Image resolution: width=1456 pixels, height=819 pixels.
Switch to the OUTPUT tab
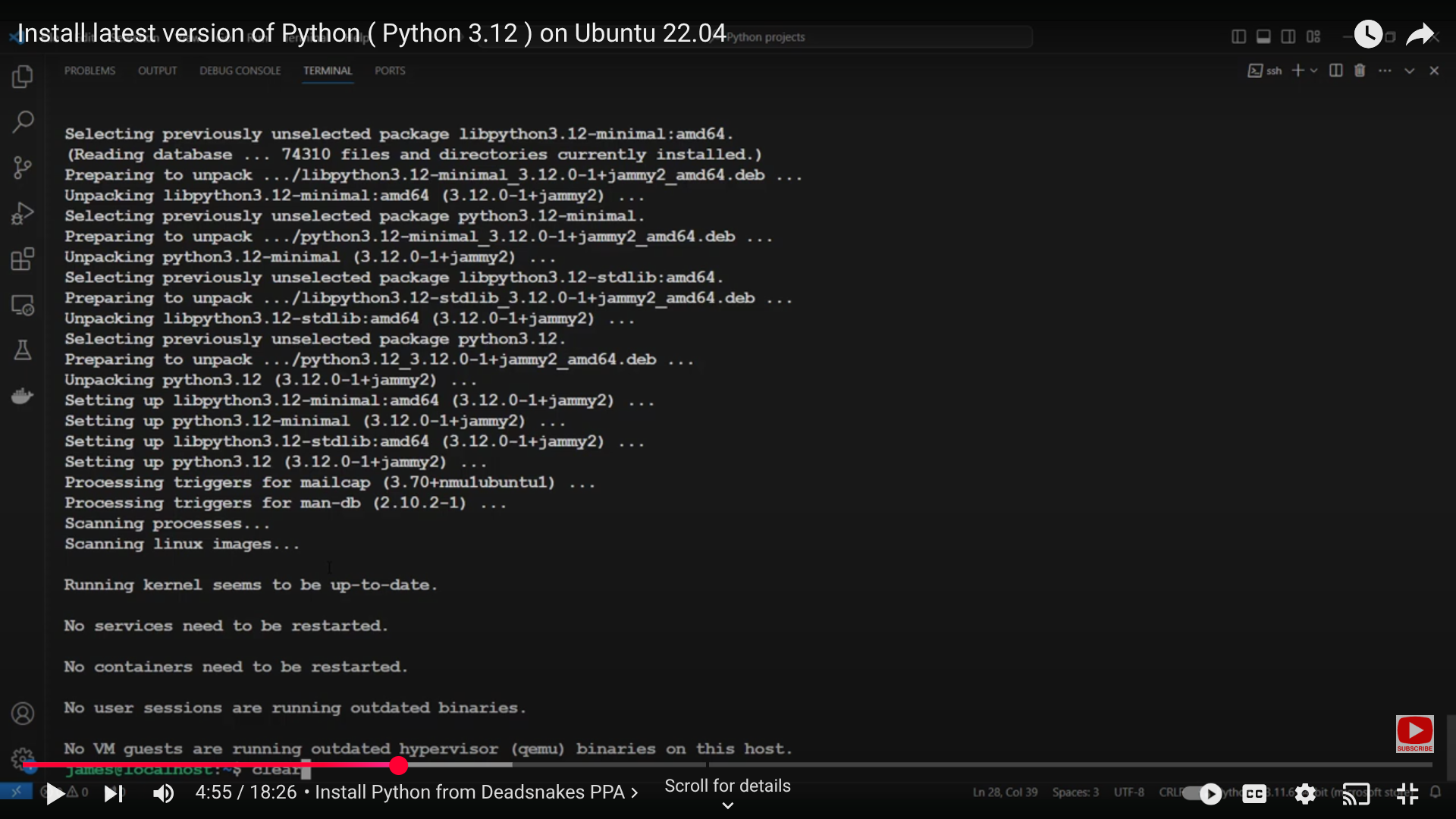[x=157, y=71]
